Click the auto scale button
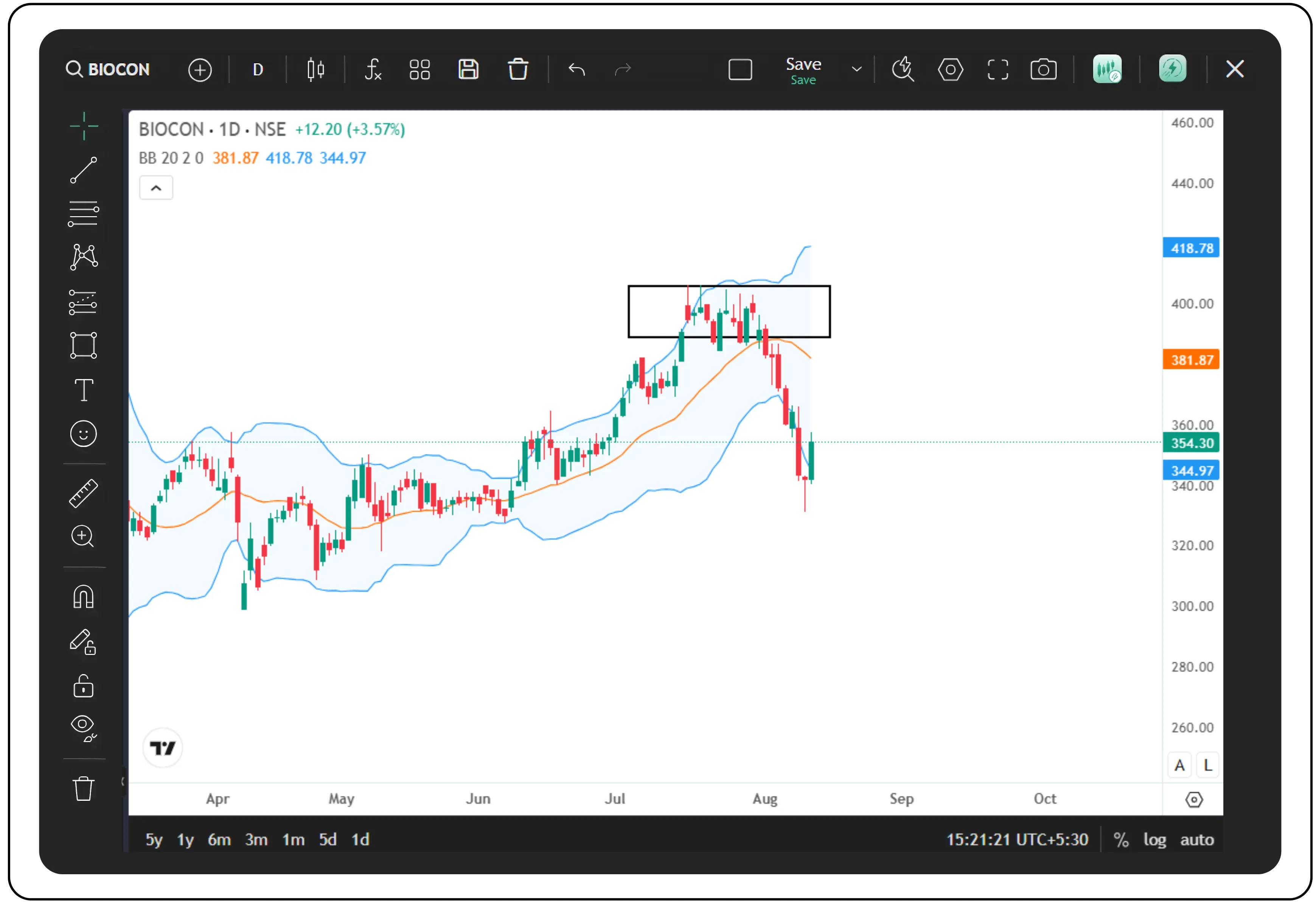 (1197, 839)
